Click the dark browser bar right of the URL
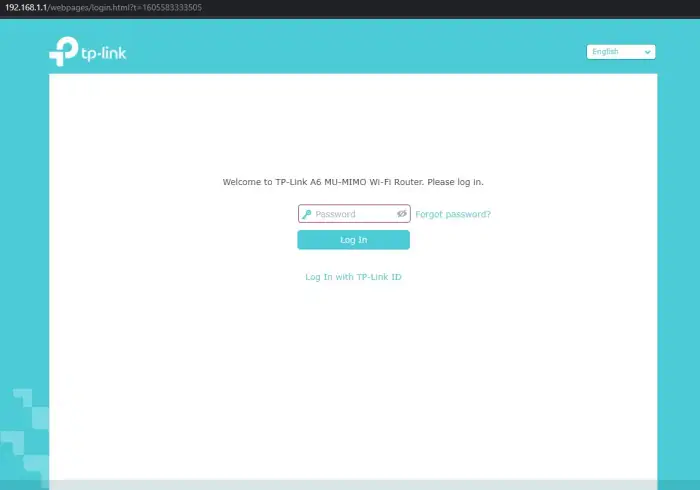Screen dimensions: 700x490 [450, 7]
